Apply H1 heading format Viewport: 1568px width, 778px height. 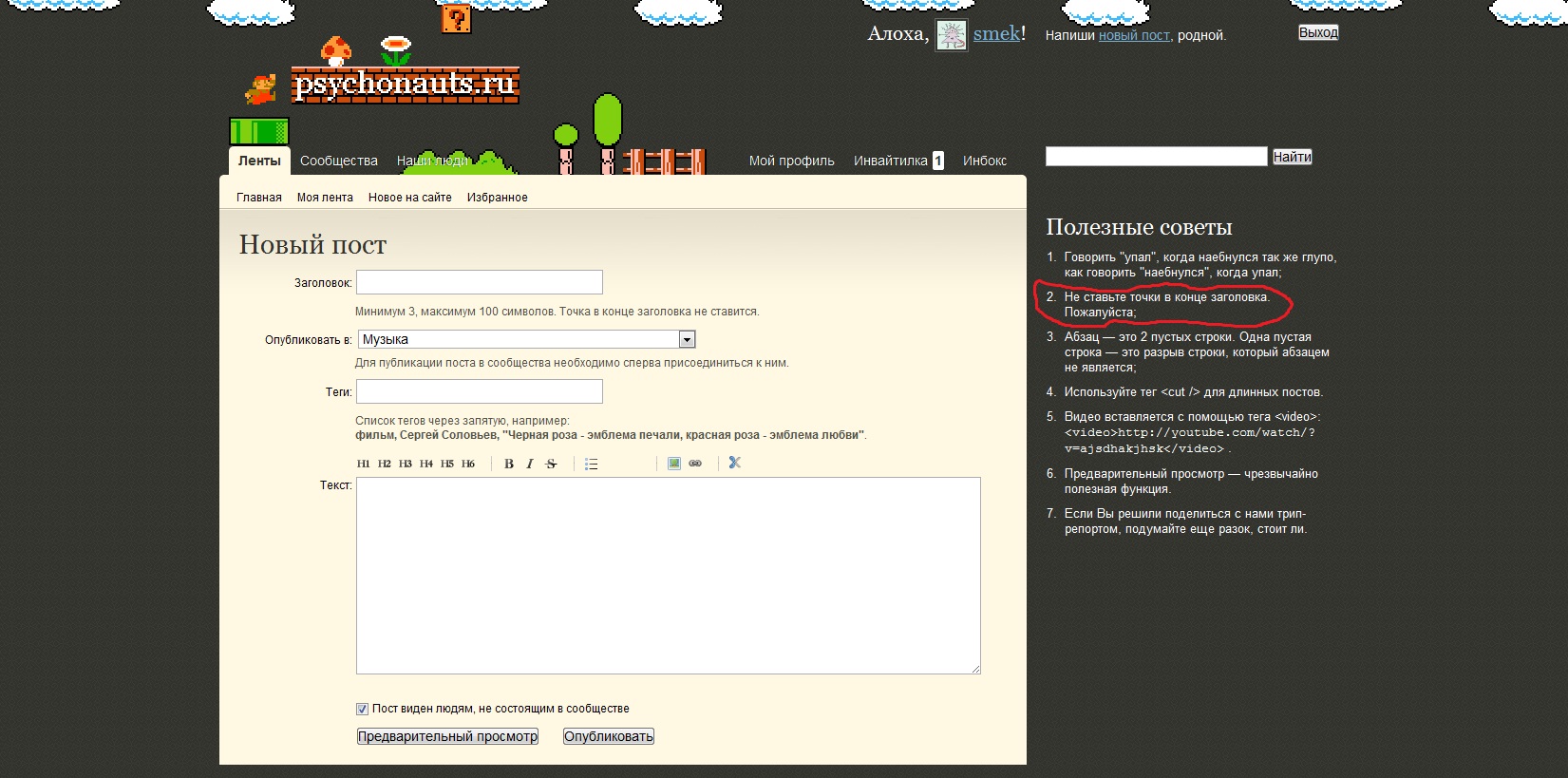(363, 464)
